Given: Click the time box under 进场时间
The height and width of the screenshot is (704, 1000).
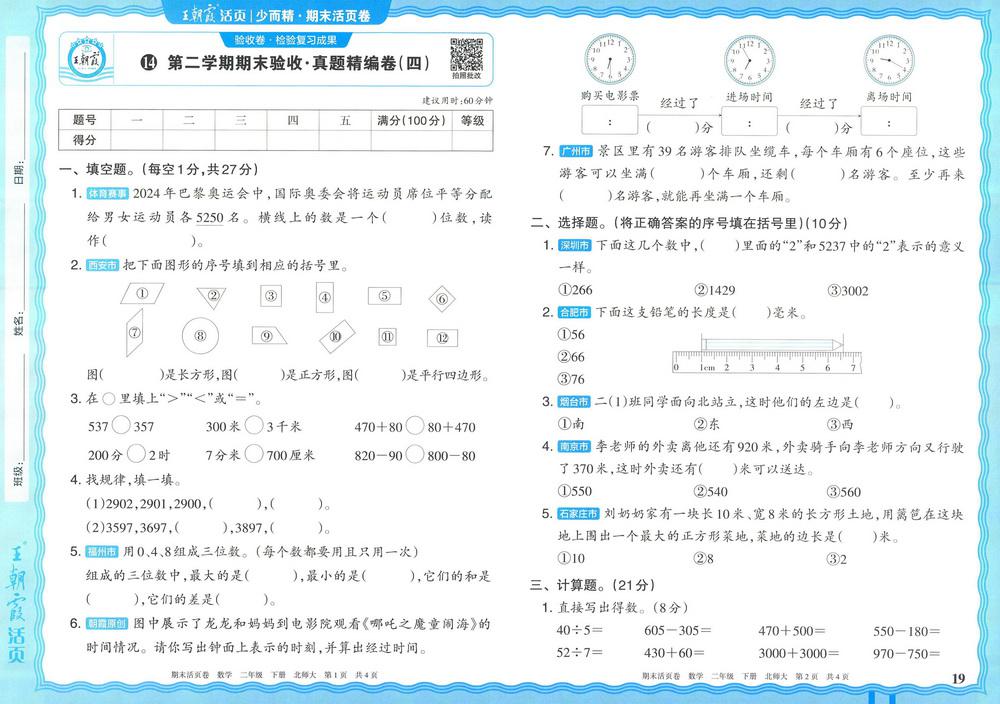Looking at the screenshot, I should pyautogui.click(x=749, y=121).
